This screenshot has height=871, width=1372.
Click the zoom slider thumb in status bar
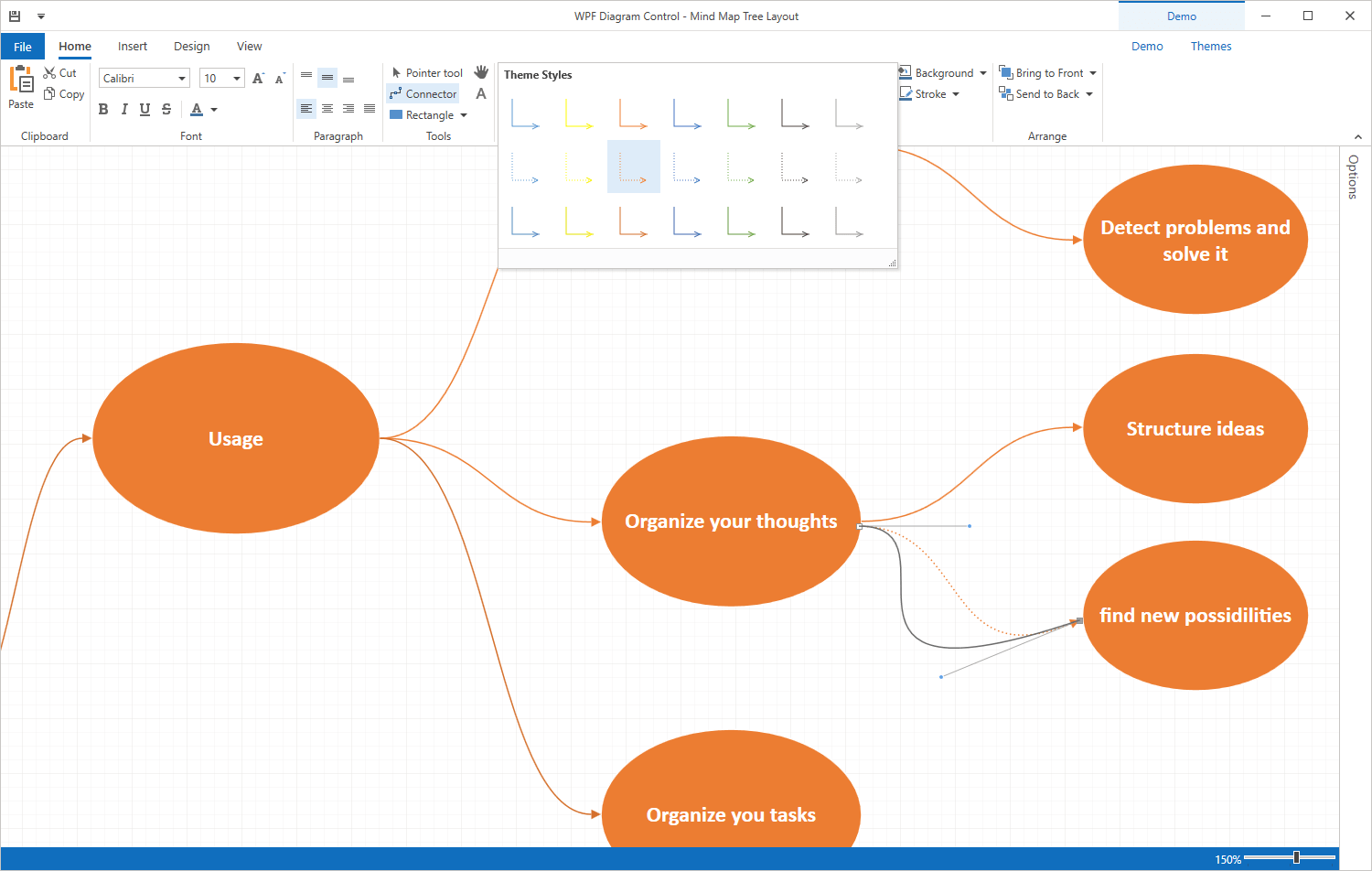tap(1296, 857)
